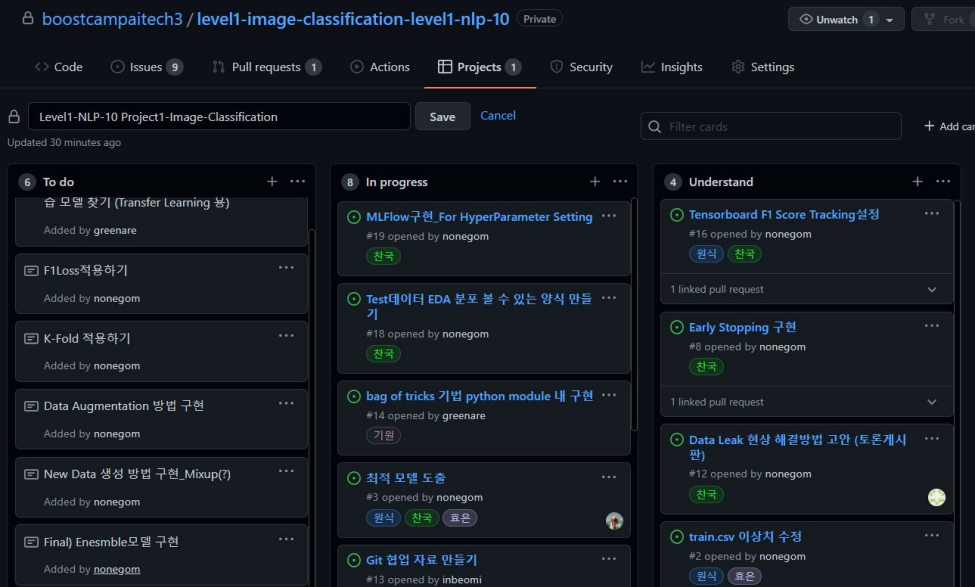The height and width of the screenshot is (587, 975).
Task: Go to the Pull requests tab
Action: tap(267, 67)
